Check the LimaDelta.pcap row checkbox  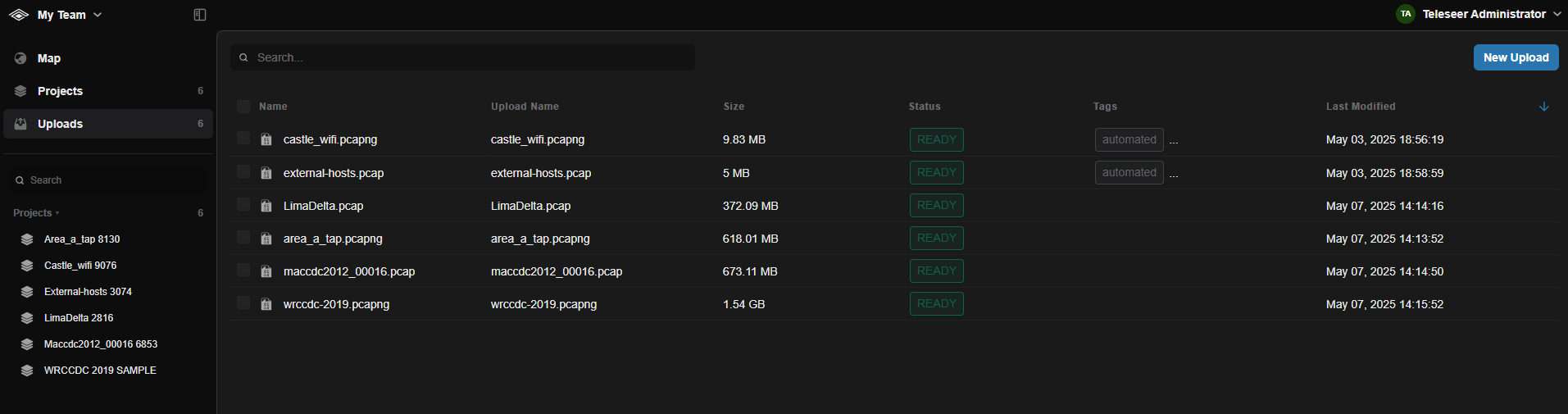click(243, 204)
